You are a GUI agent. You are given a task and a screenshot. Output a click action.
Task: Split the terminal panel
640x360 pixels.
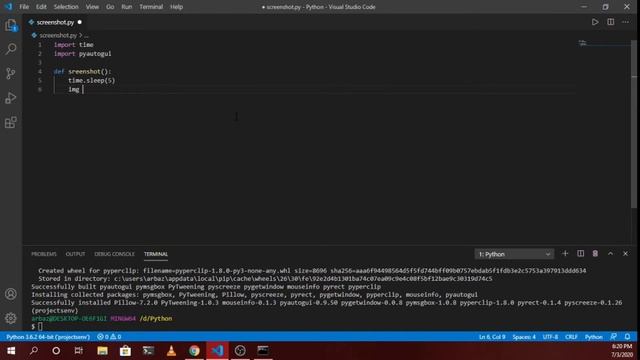coord(580,254)
